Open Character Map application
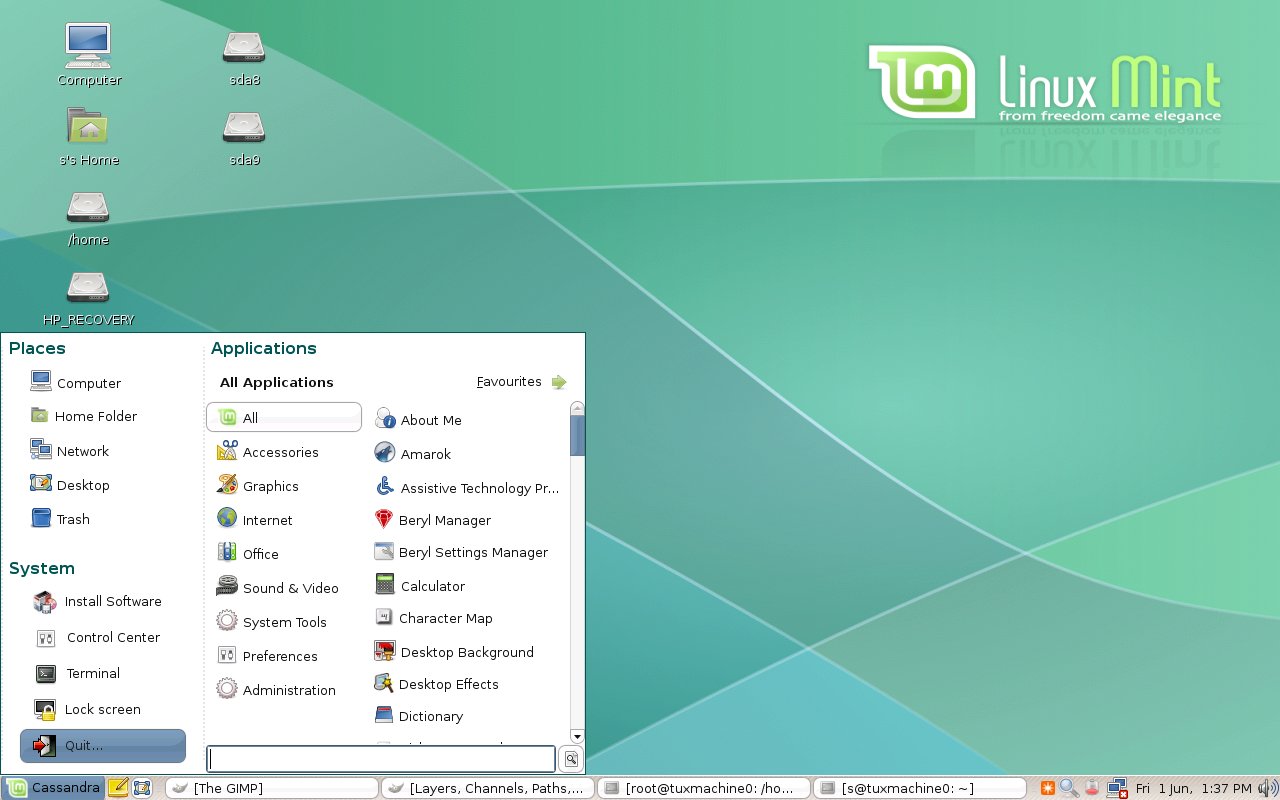Viewport: 1280px width, 800px height. point(433,618)
